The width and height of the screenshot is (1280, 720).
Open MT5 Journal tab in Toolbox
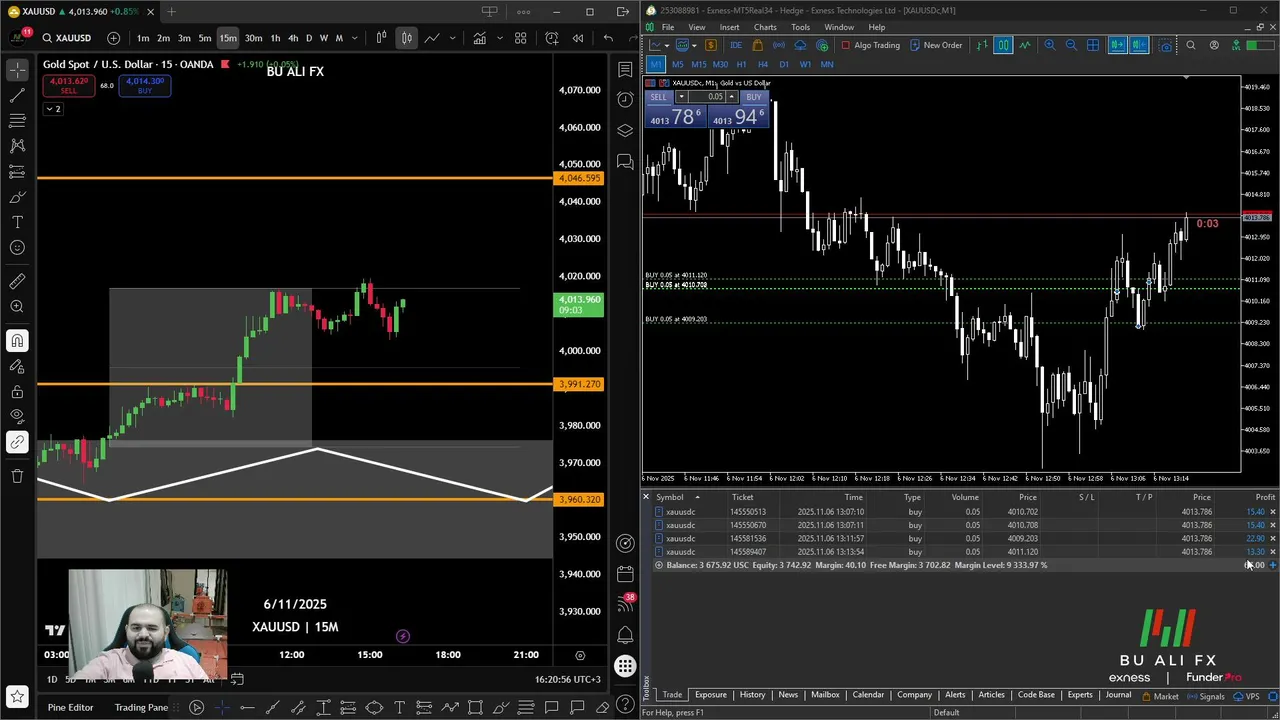1118,695
